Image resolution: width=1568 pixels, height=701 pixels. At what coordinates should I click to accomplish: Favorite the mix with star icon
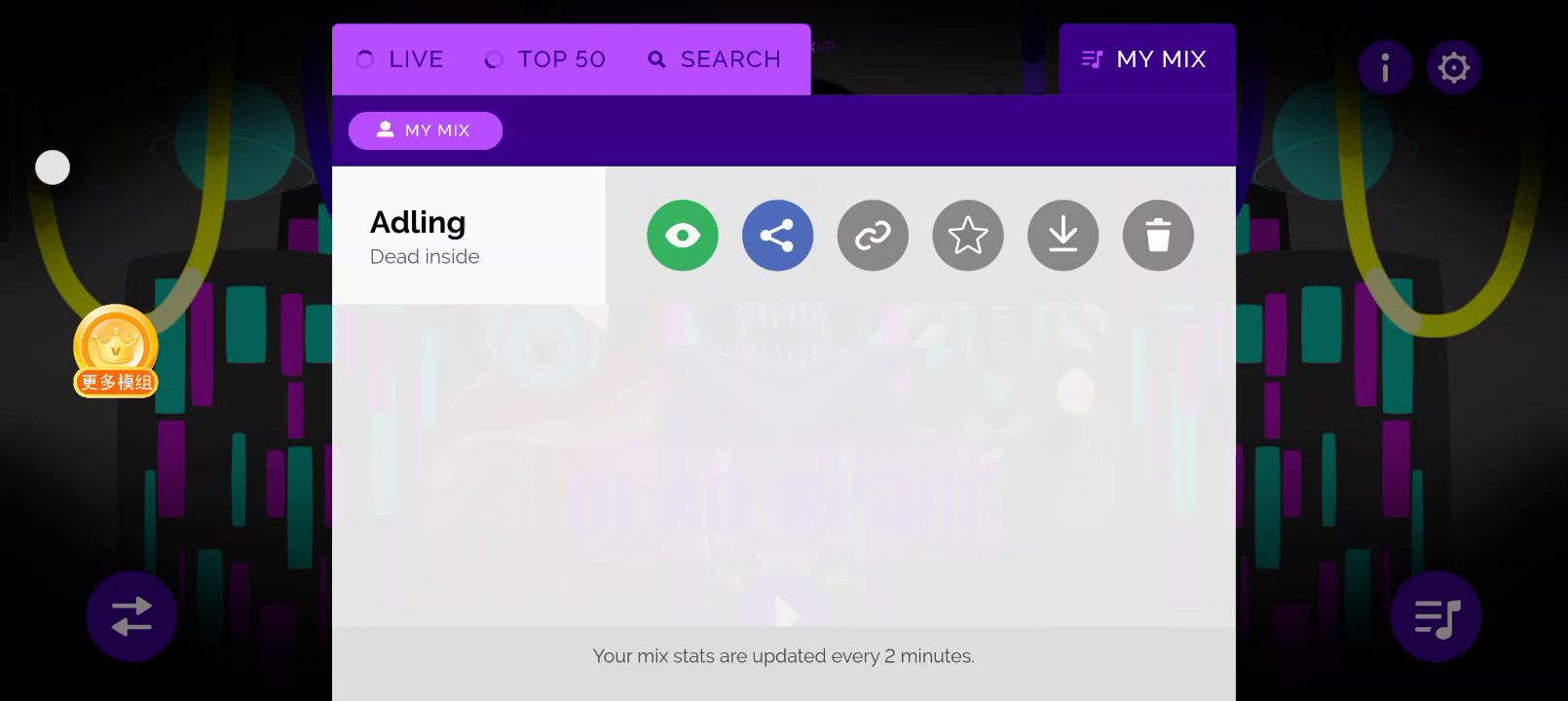pyautogui.click(x=968, y=236)
